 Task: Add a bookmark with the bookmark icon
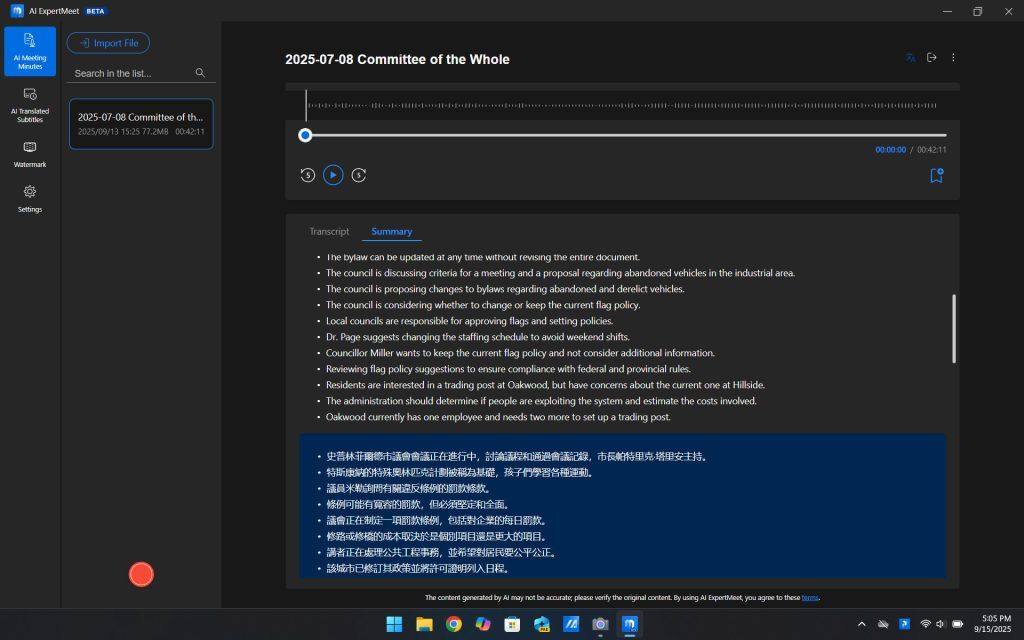click(936, 175)
